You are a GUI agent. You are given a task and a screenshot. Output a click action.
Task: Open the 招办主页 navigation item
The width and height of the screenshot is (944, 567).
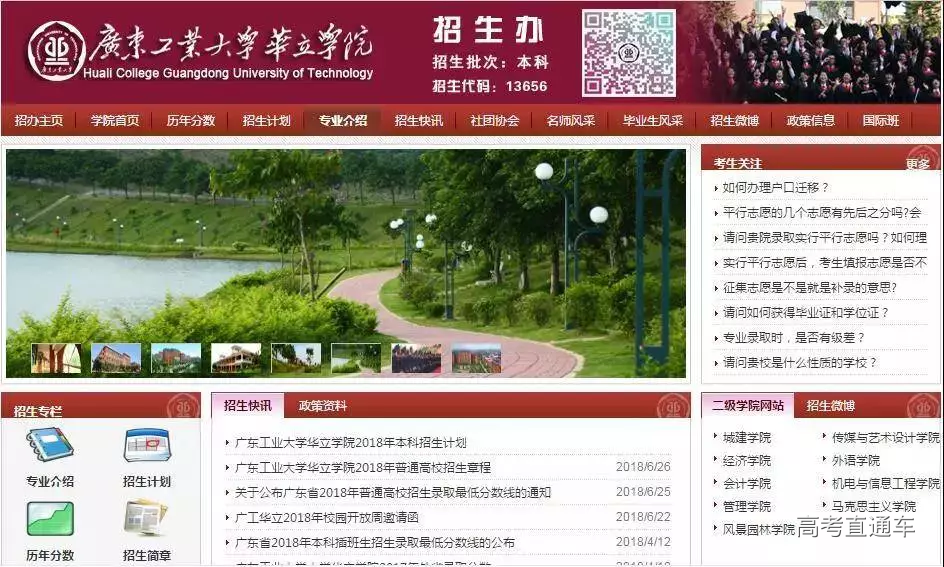click(39, 121)
